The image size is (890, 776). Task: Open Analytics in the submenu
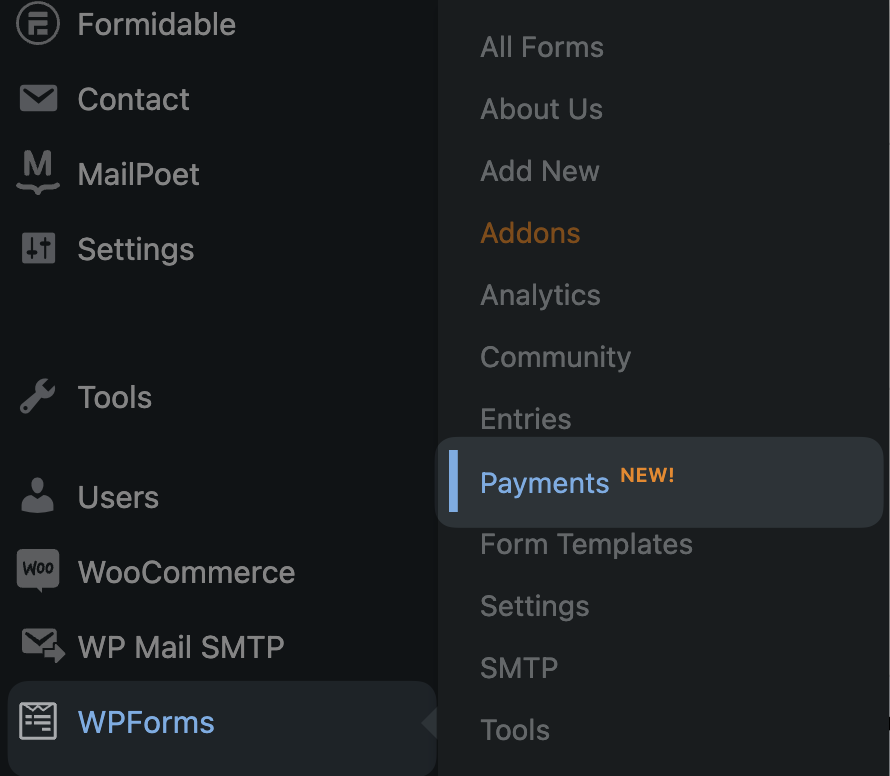[x=540, y=295]
